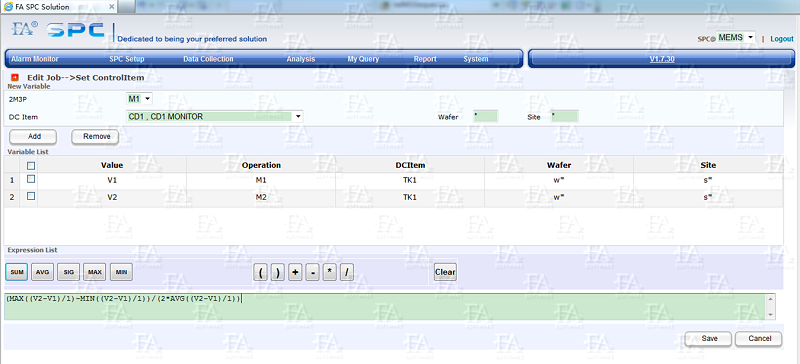Insert the multiply operator

tap(330, 273)
